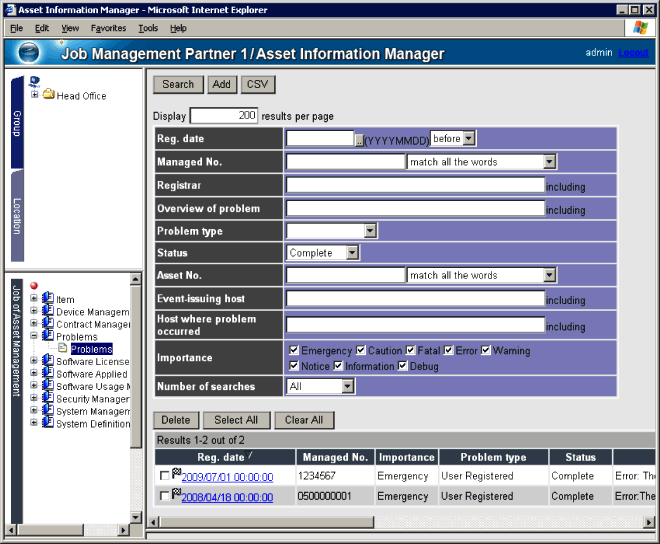Open the Tools menu

tap(148, 28)
